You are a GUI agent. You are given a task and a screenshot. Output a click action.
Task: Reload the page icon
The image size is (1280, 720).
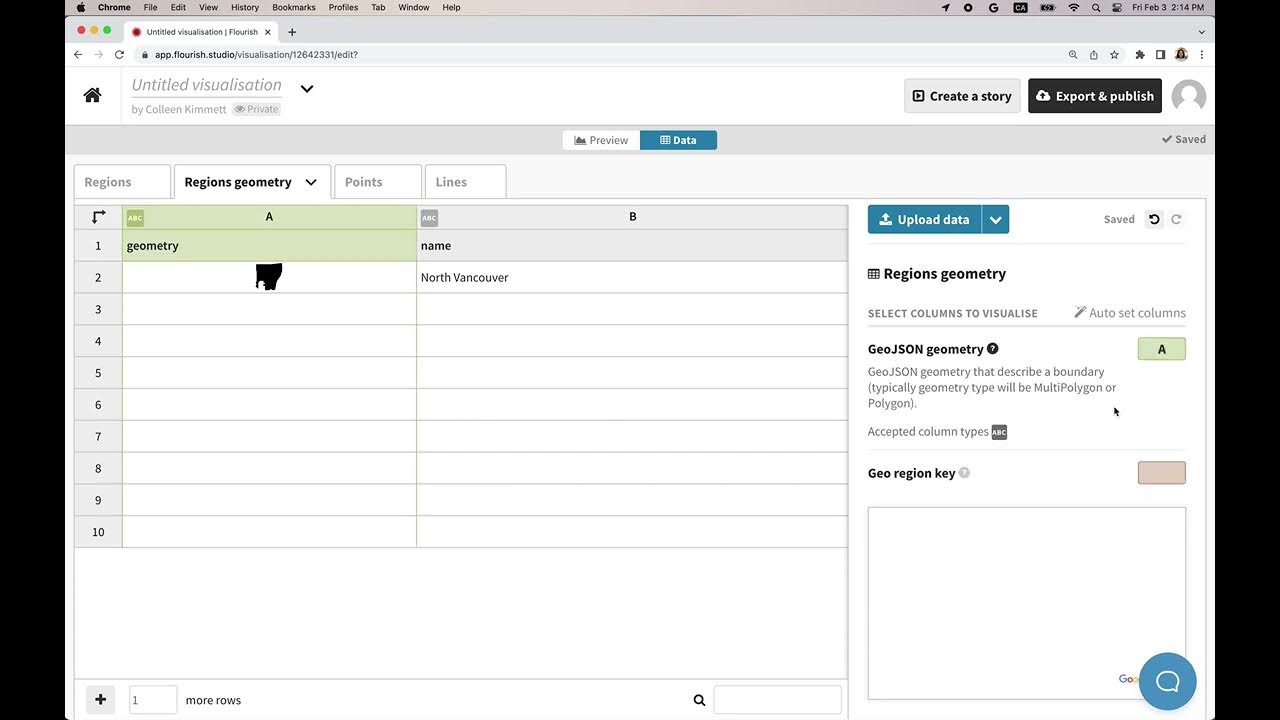pos(119,55)
